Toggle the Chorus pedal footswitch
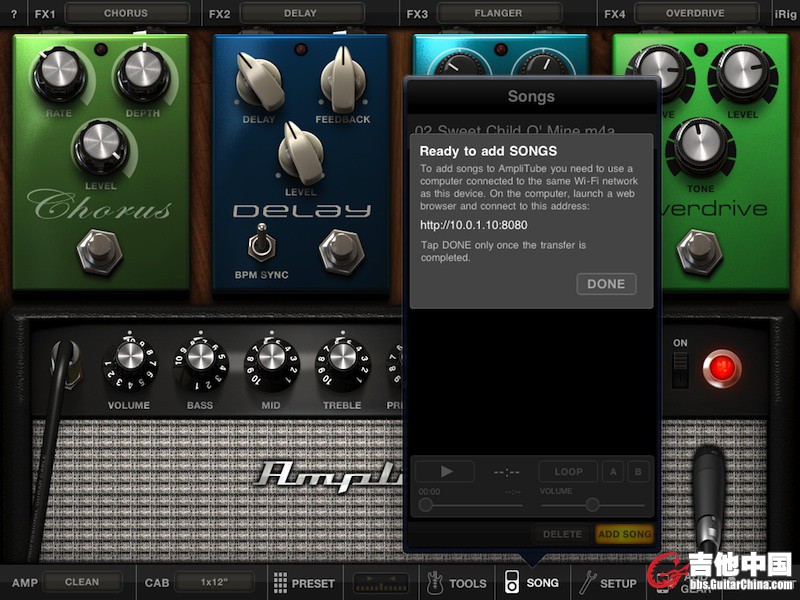Image resolution: width=800 pixels, height=600 pixels. point(99,252)
